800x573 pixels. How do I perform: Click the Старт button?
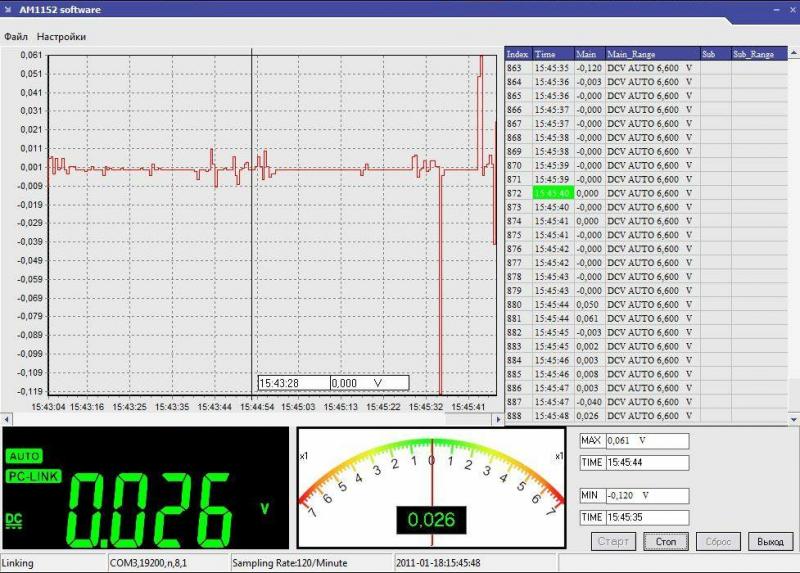click(x=613, y=541)
